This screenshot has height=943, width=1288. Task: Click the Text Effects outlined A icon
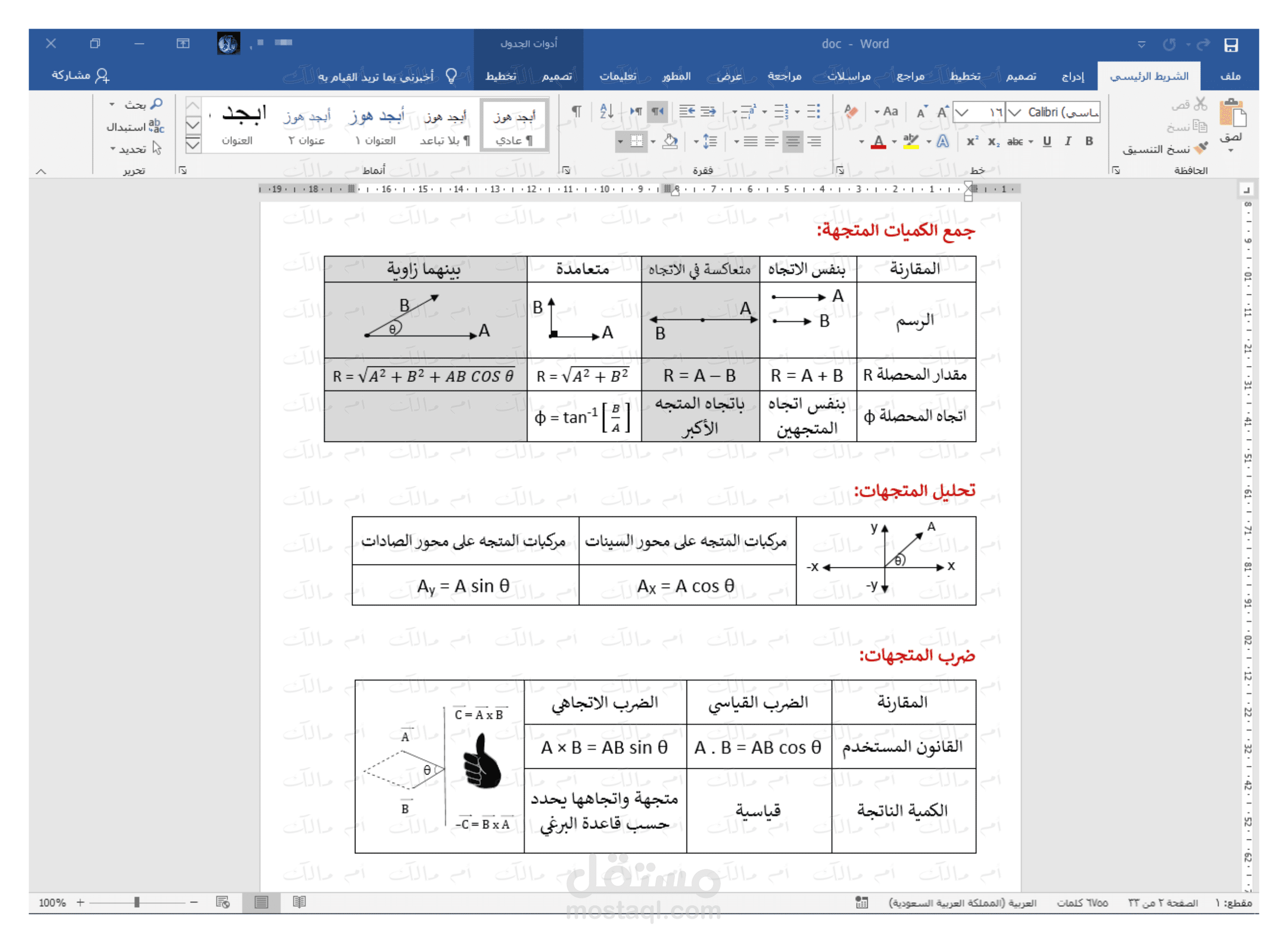pyautogui.click(x=943, y=141)
